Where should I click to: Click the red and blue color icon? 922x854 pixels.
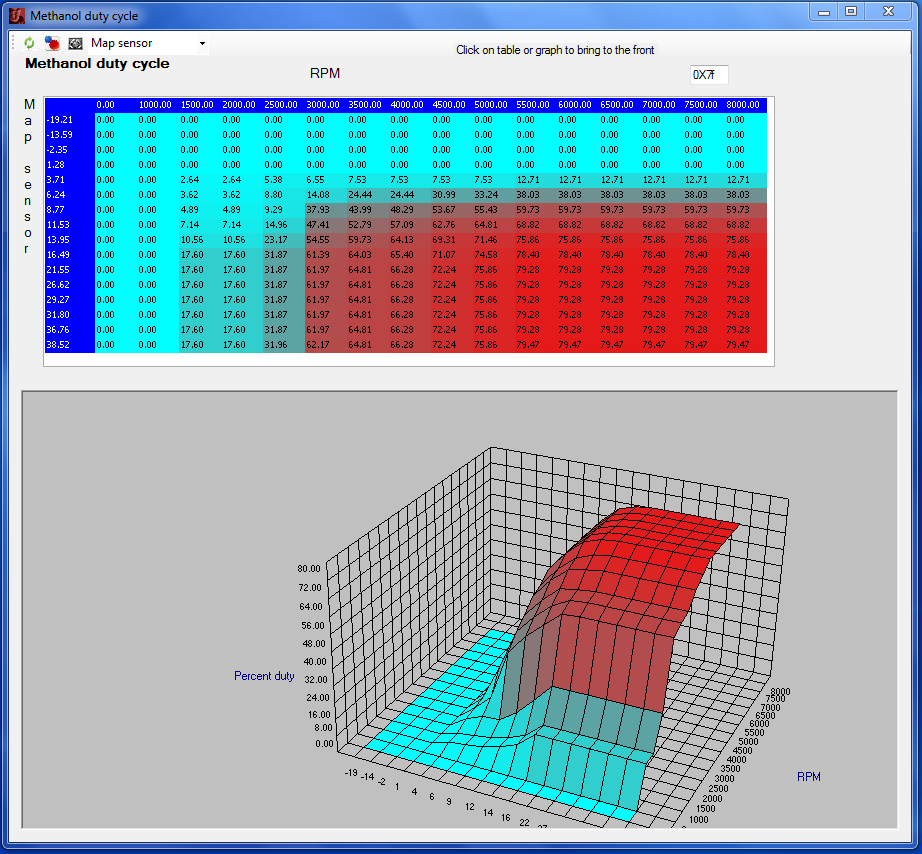point(52,44)
